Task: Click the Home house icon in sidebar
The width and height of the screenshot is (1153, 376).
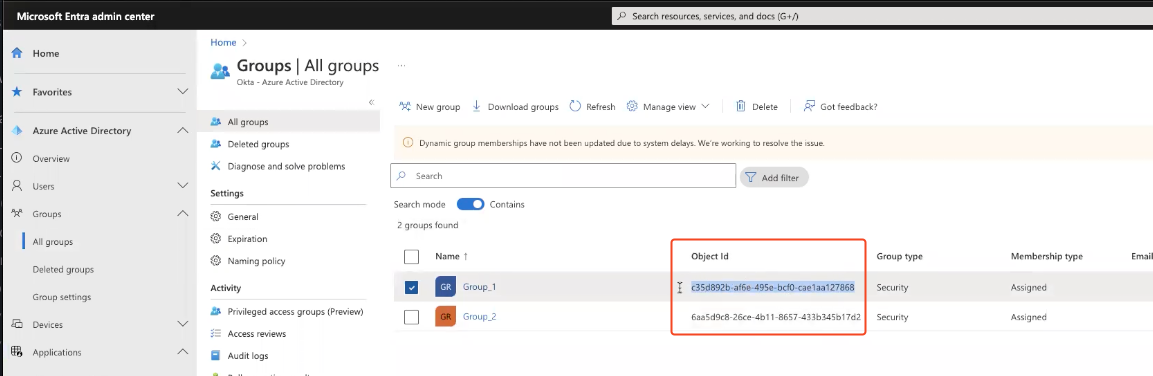Action: [x=17, y=54]
